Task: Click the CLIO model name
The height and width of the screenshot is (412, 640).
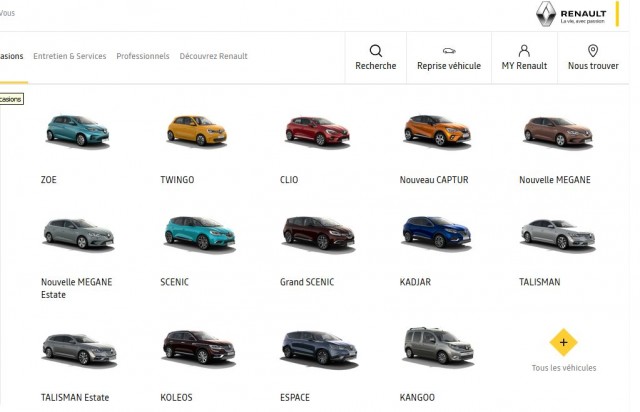Action: click(x=289, y=180)
